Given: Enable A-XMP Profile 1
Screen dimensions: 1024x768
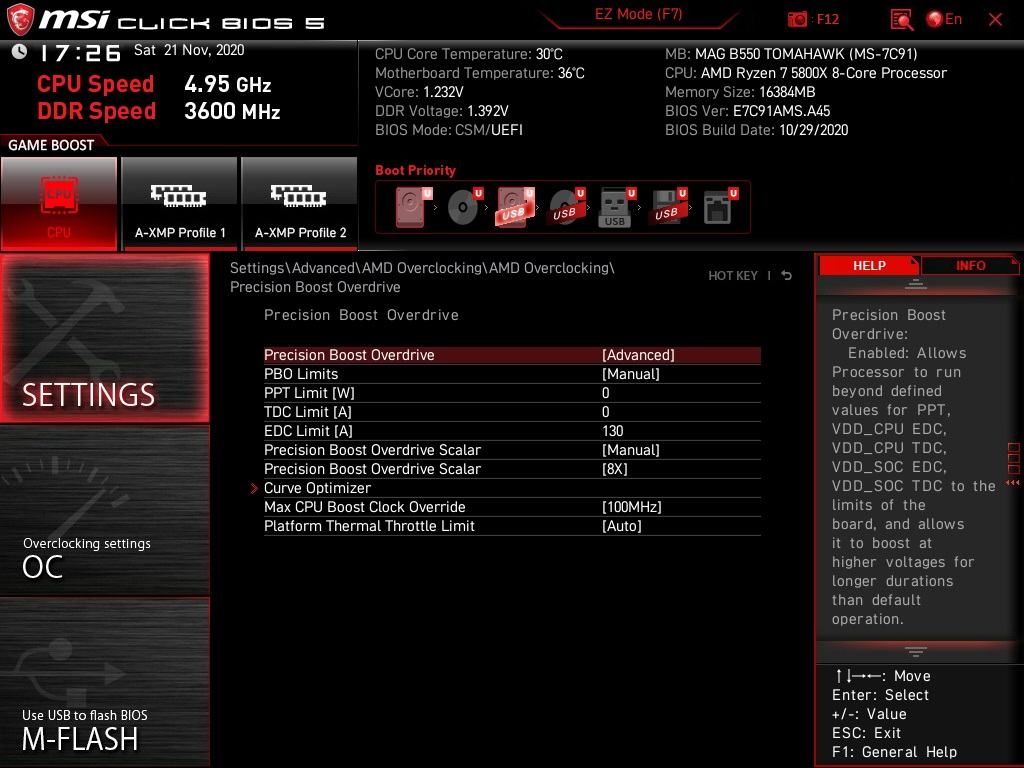Looking at the screenshot, I should tap(180, 203).
